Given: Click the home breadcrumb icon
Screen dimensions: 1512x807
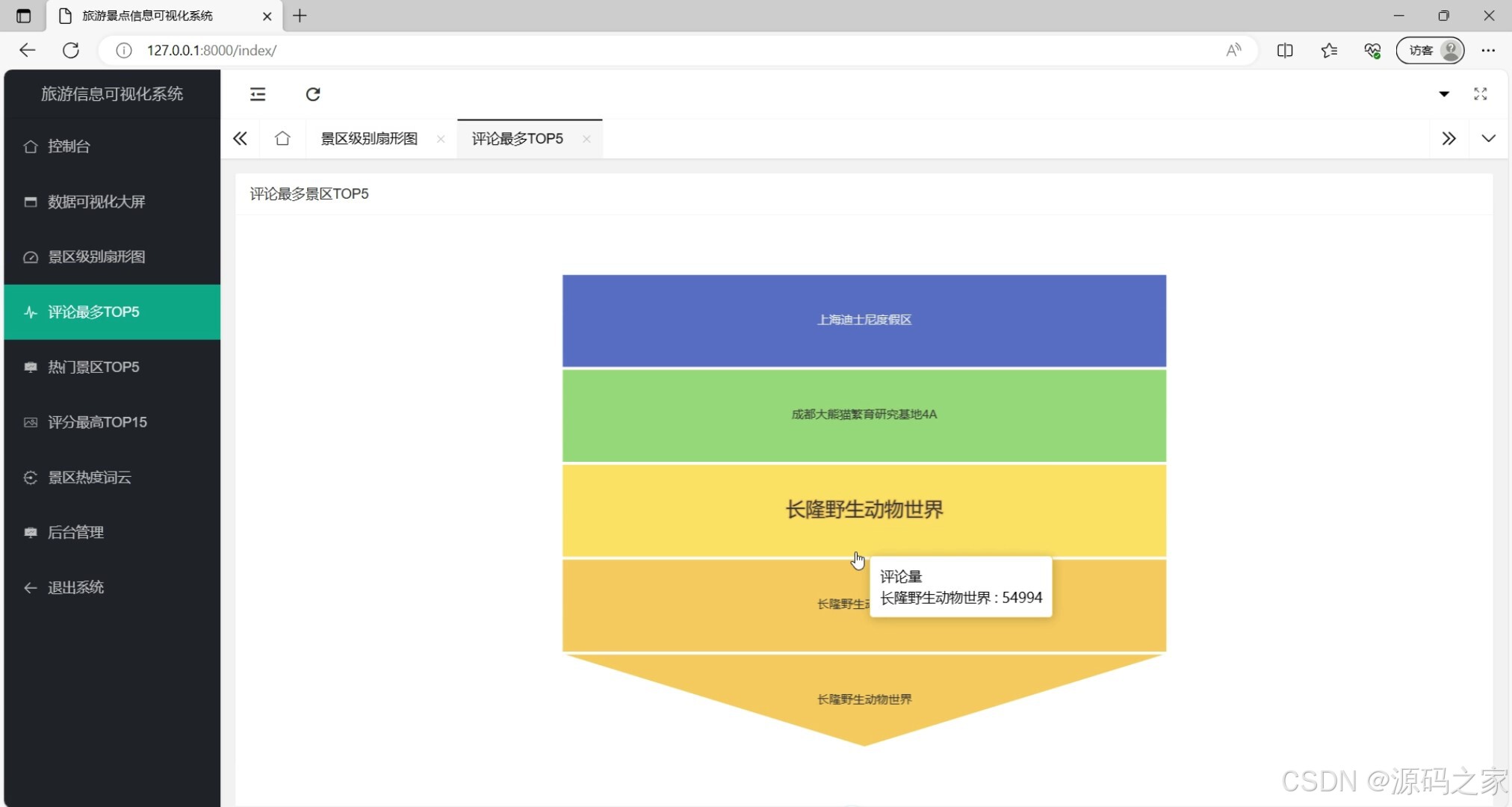Looking at the screenshot, I should pos(282,138).
